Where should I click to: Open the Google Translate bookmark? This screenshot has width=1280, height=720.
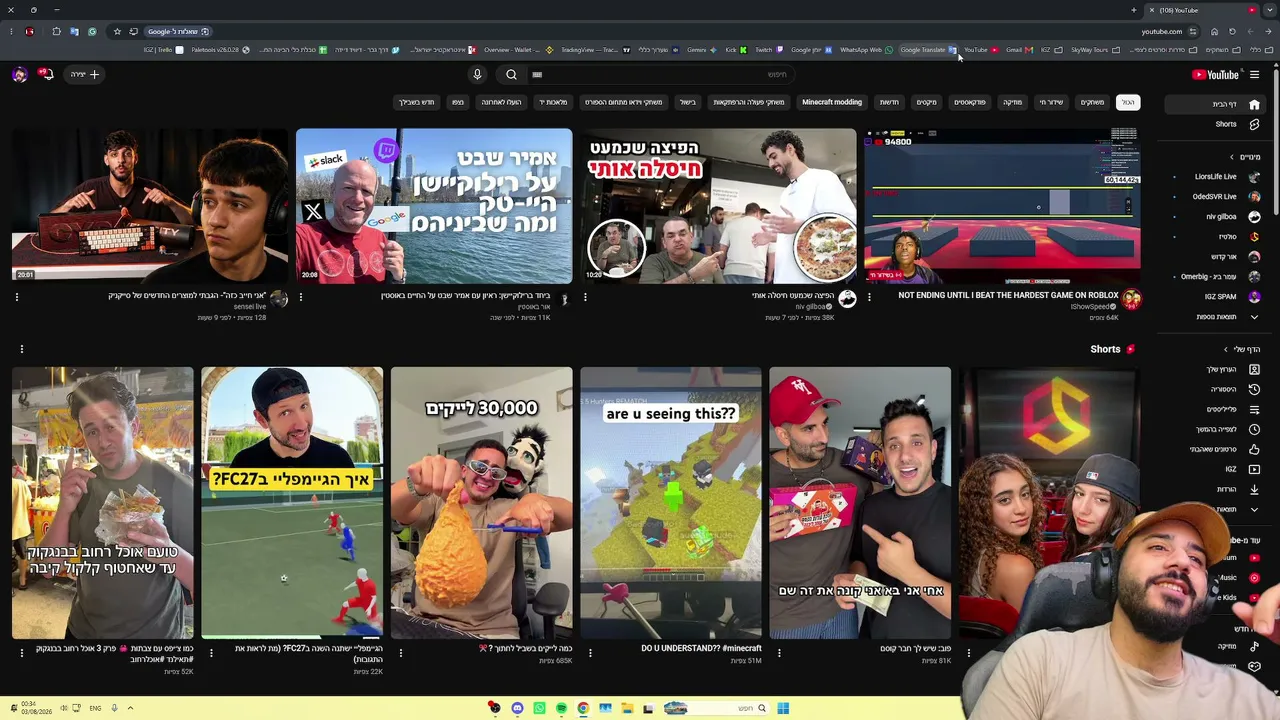pos(928,50)
